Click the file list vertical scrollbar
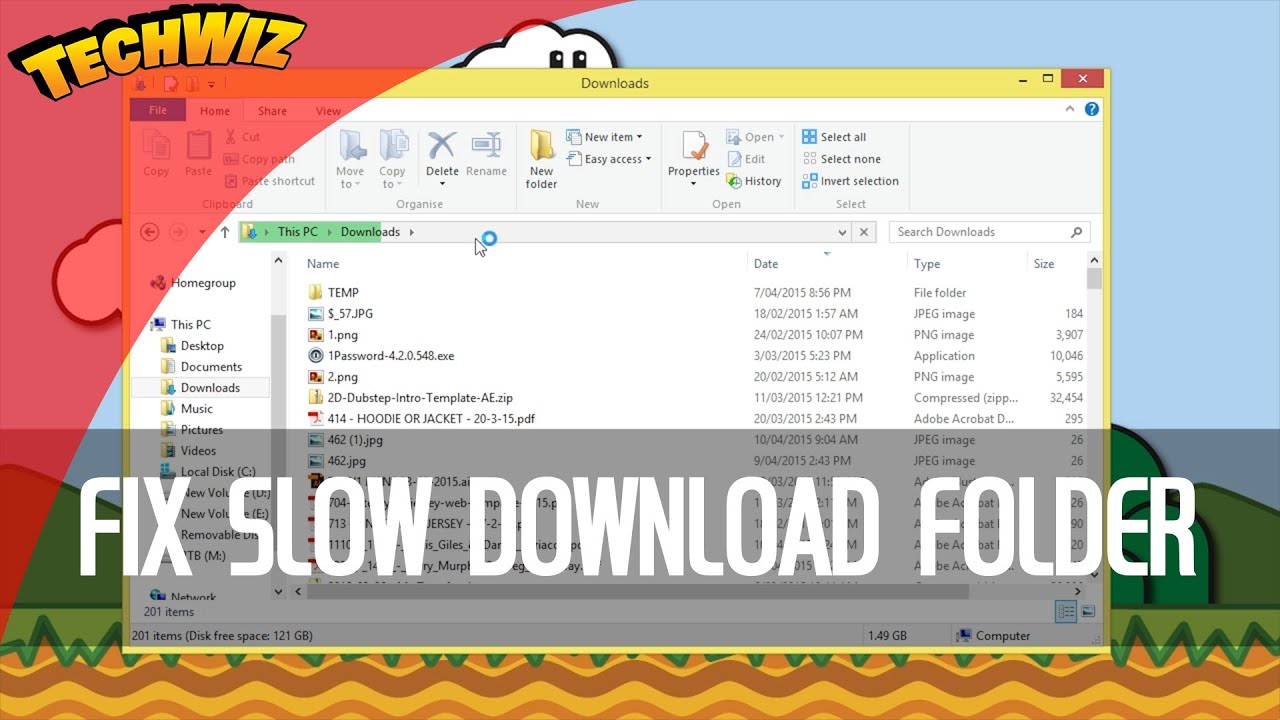This screenshot has height=720, width=1280. coord(1094,280)
